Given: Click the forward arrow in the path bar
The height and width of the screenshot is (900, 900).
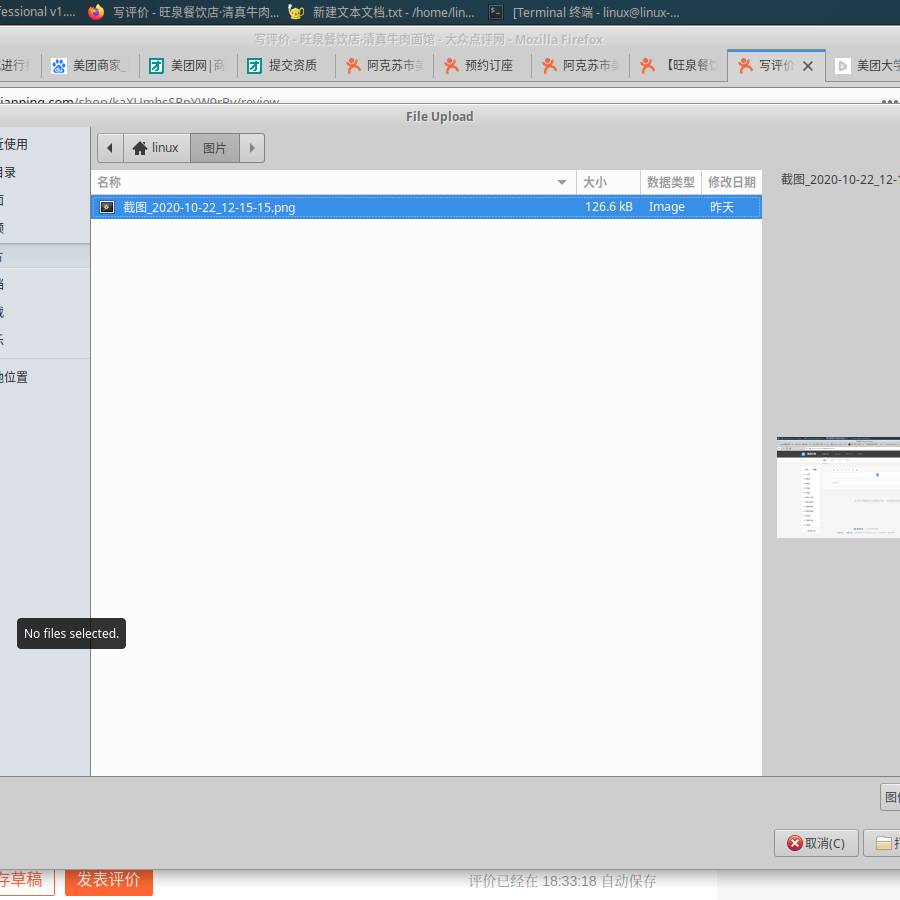Looking at the screenshot, I should point(252,148).
